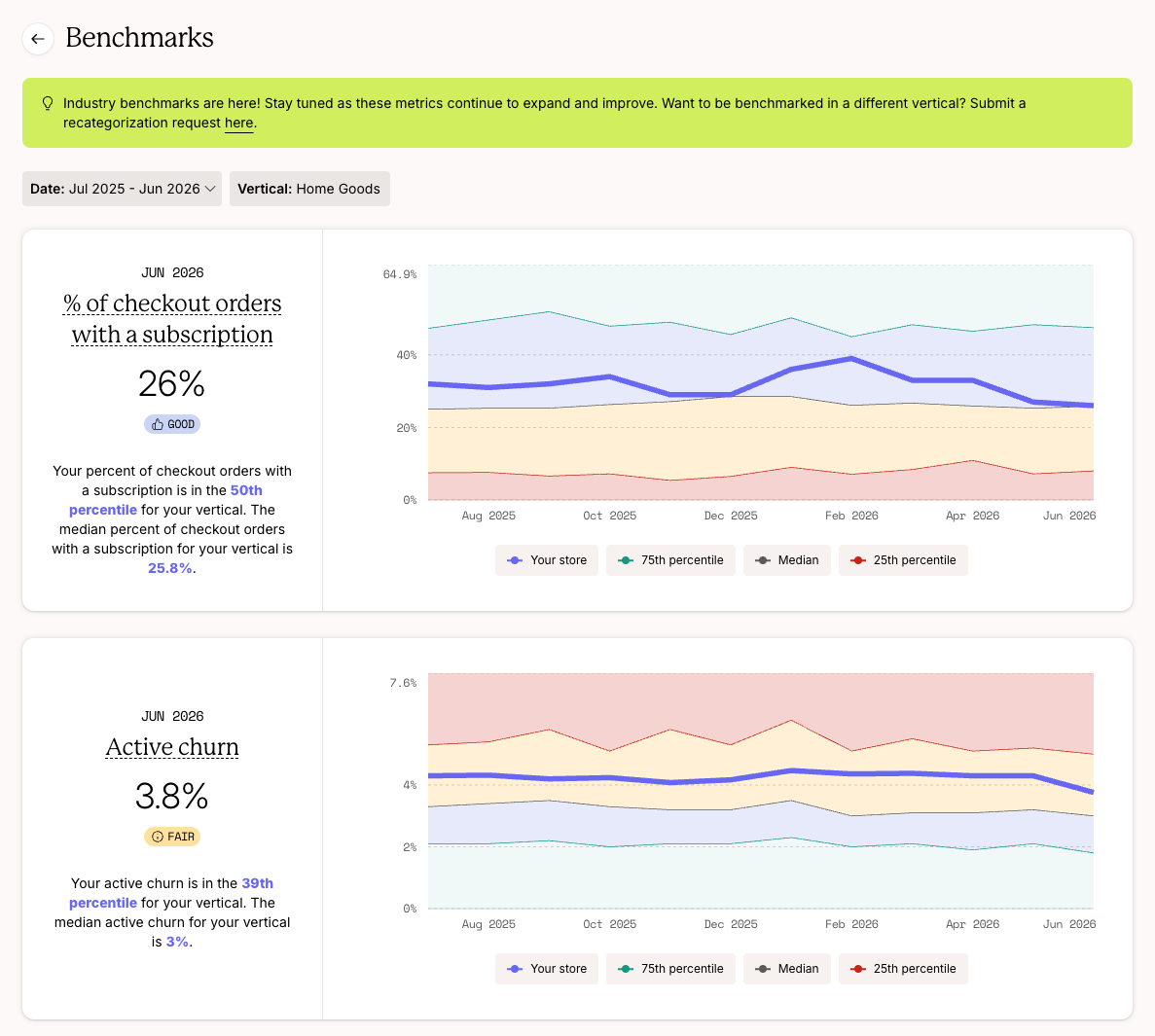Click the Active churn metric title
Screen dimensions: 1155x1036
(172, 747)
